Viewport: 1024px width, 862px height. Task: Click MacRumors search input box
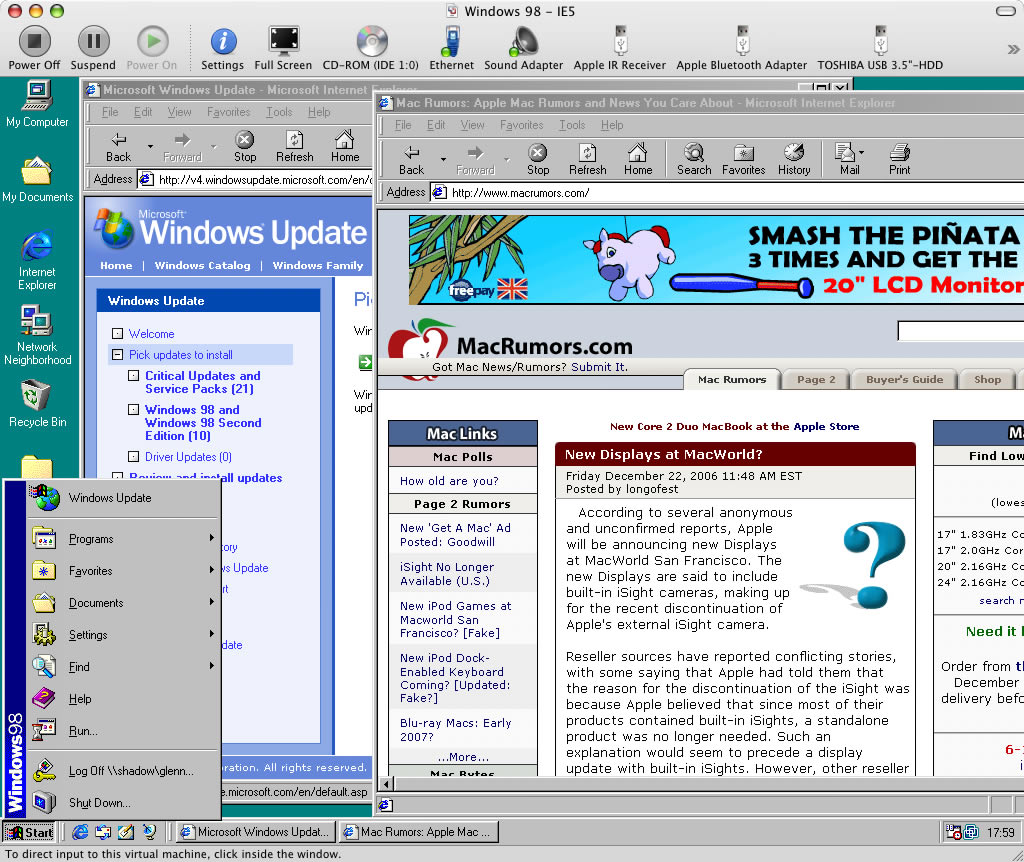[x=961, y=331]
